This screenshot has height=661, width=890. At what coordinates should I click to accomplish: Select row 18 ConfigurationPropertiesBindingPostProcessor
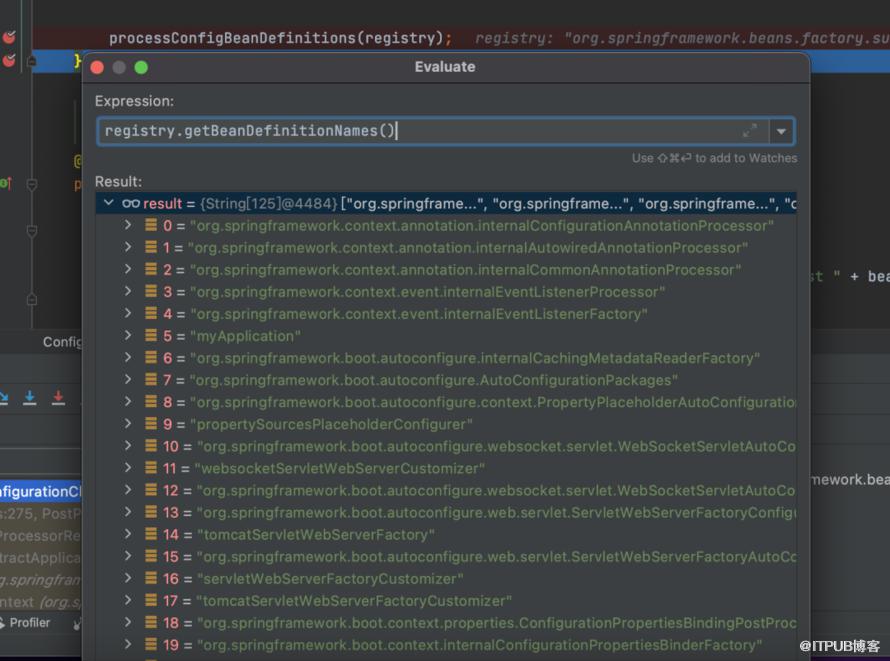coord(446,623)
